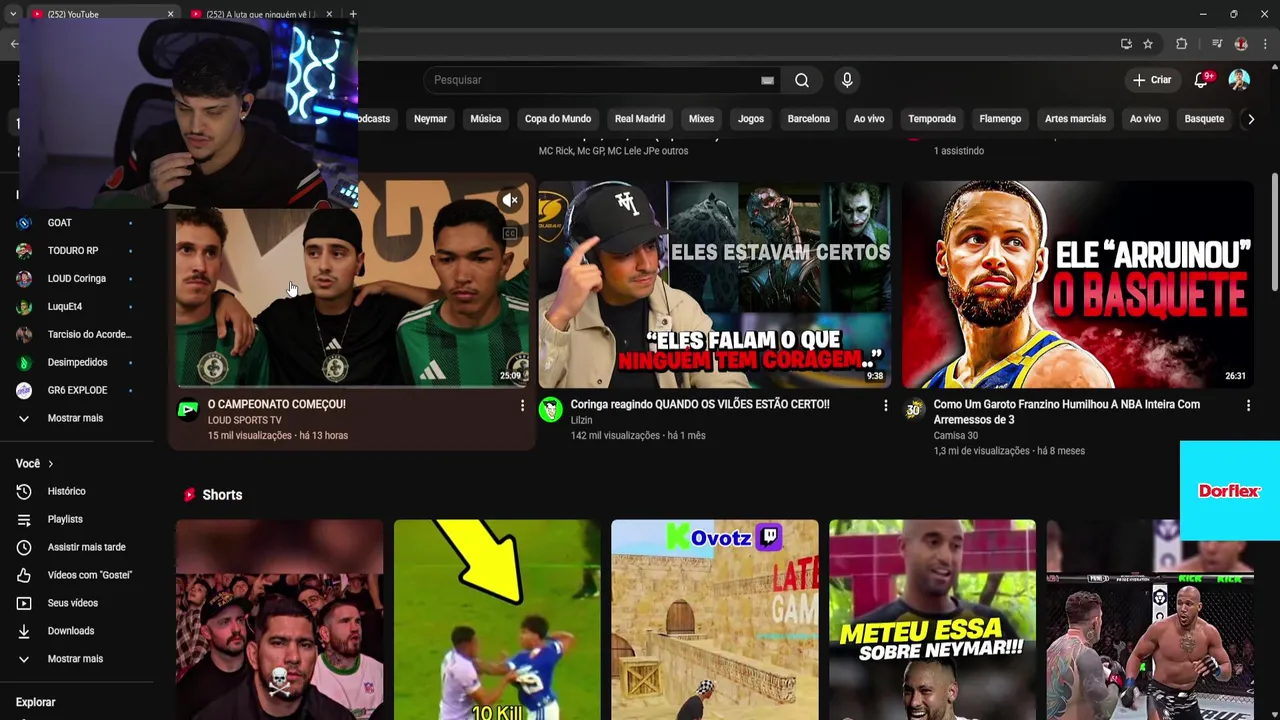1280x720 pixels.
Task: Open the ELES ESTAVAM CERTOS thumbnail
Action: pyautogui.click(x=715, y=284)
